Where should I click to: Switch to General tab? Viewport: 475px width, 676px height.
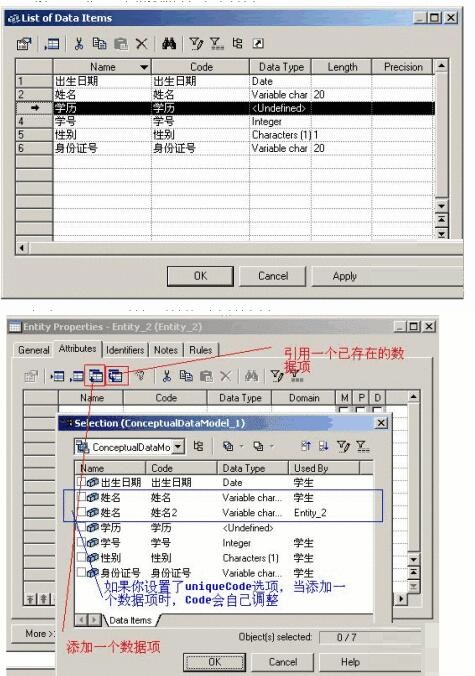coord(34,350)
